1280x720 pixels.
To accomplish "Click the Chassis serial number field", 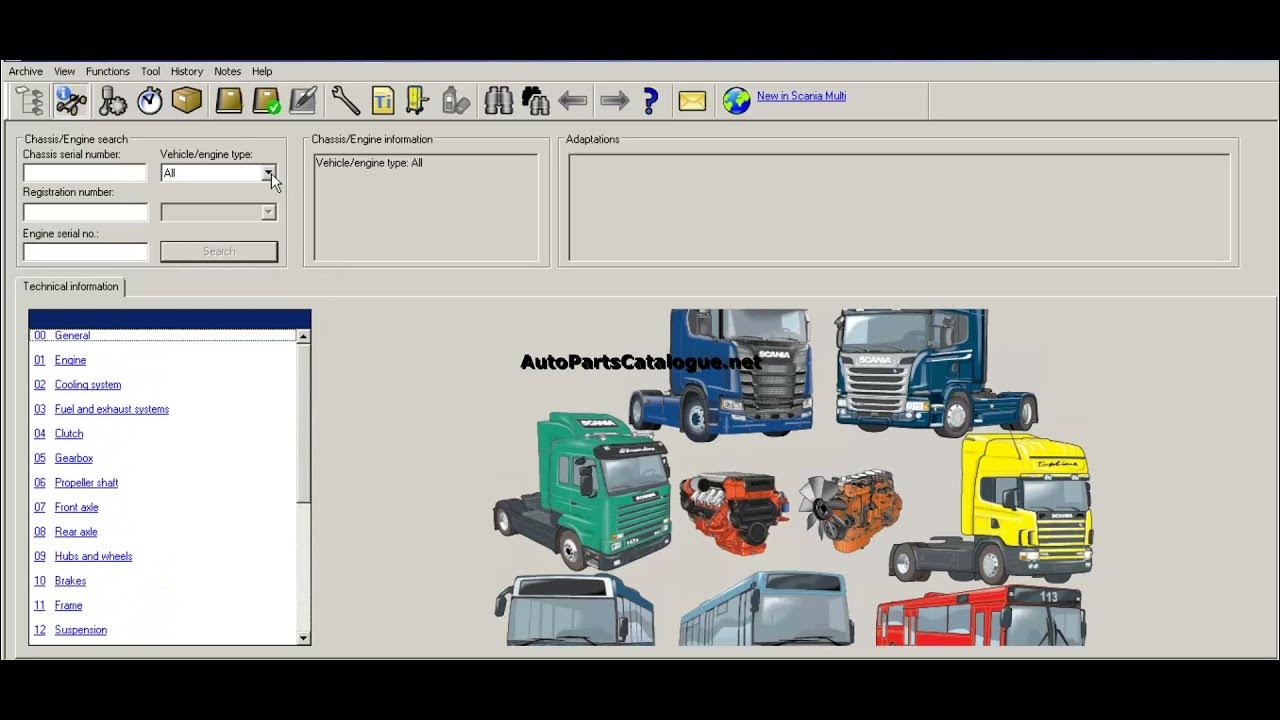I will (x=85, y=173).
